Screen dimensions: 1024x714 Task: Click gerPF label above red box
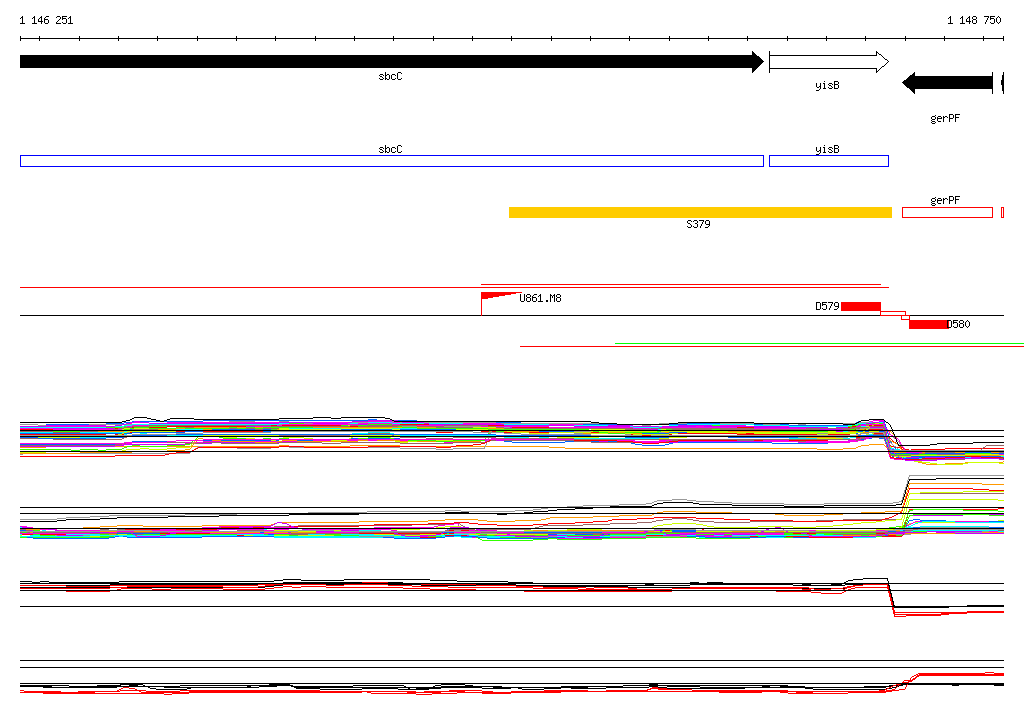click(x=945, y=200)
